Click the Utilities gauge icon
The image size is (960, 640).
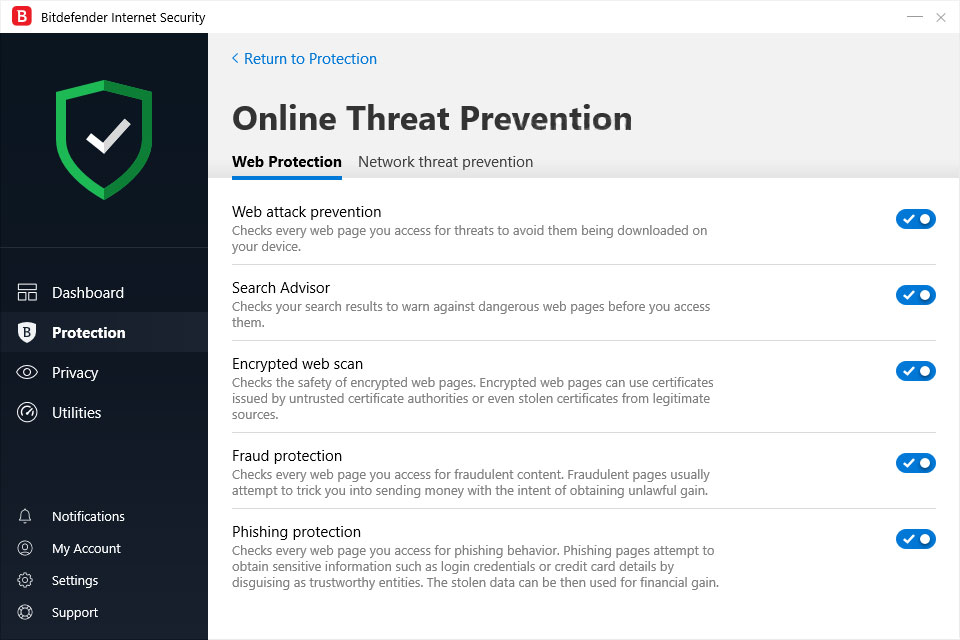pos(27,413)
